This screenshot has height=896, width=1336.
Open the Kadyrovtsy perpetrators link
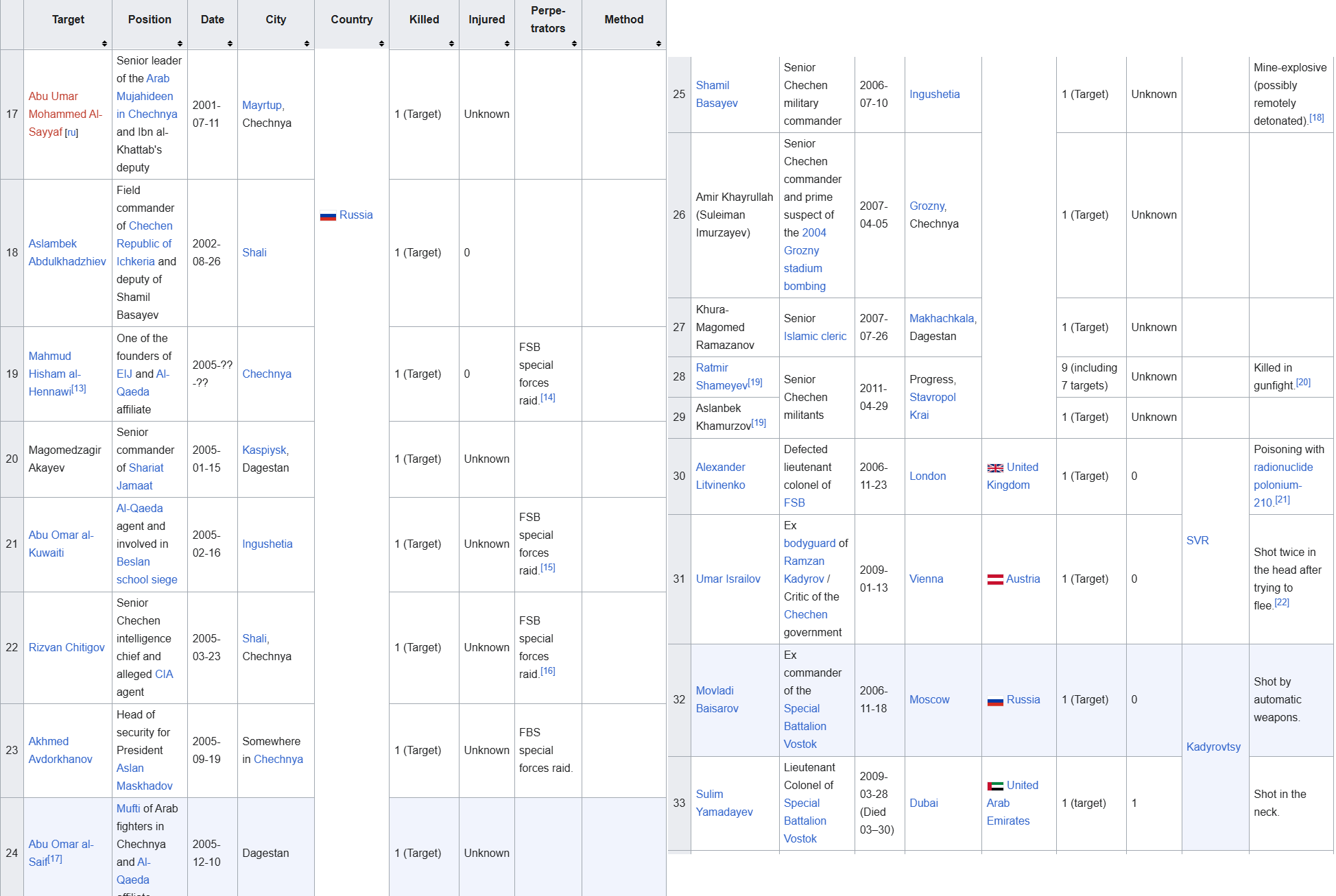pos(1213,747)
